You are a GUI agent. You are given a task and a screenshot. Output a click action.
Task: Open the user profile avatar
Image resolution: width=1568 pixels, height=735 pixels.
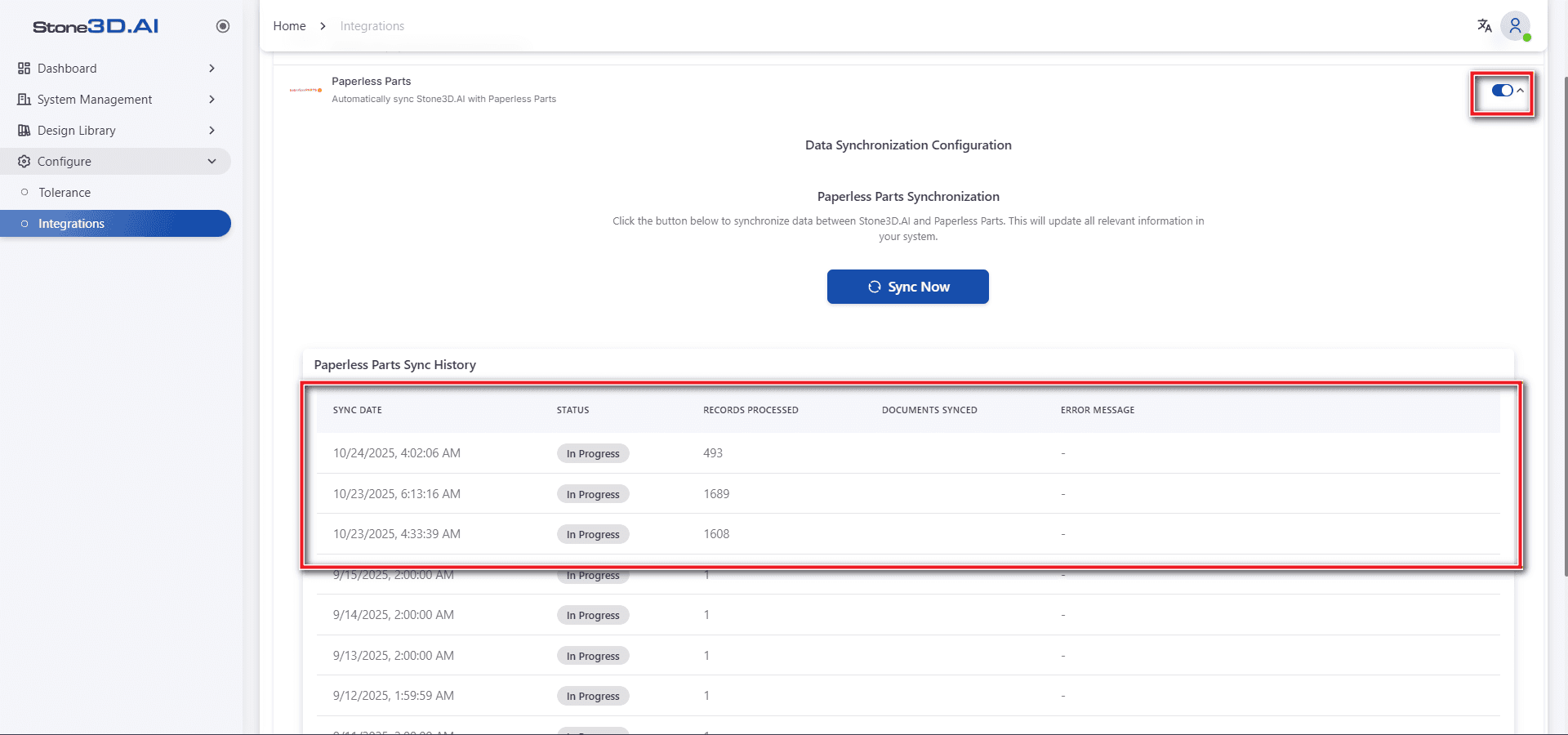pyautogui.click(x=1515, y=26)
